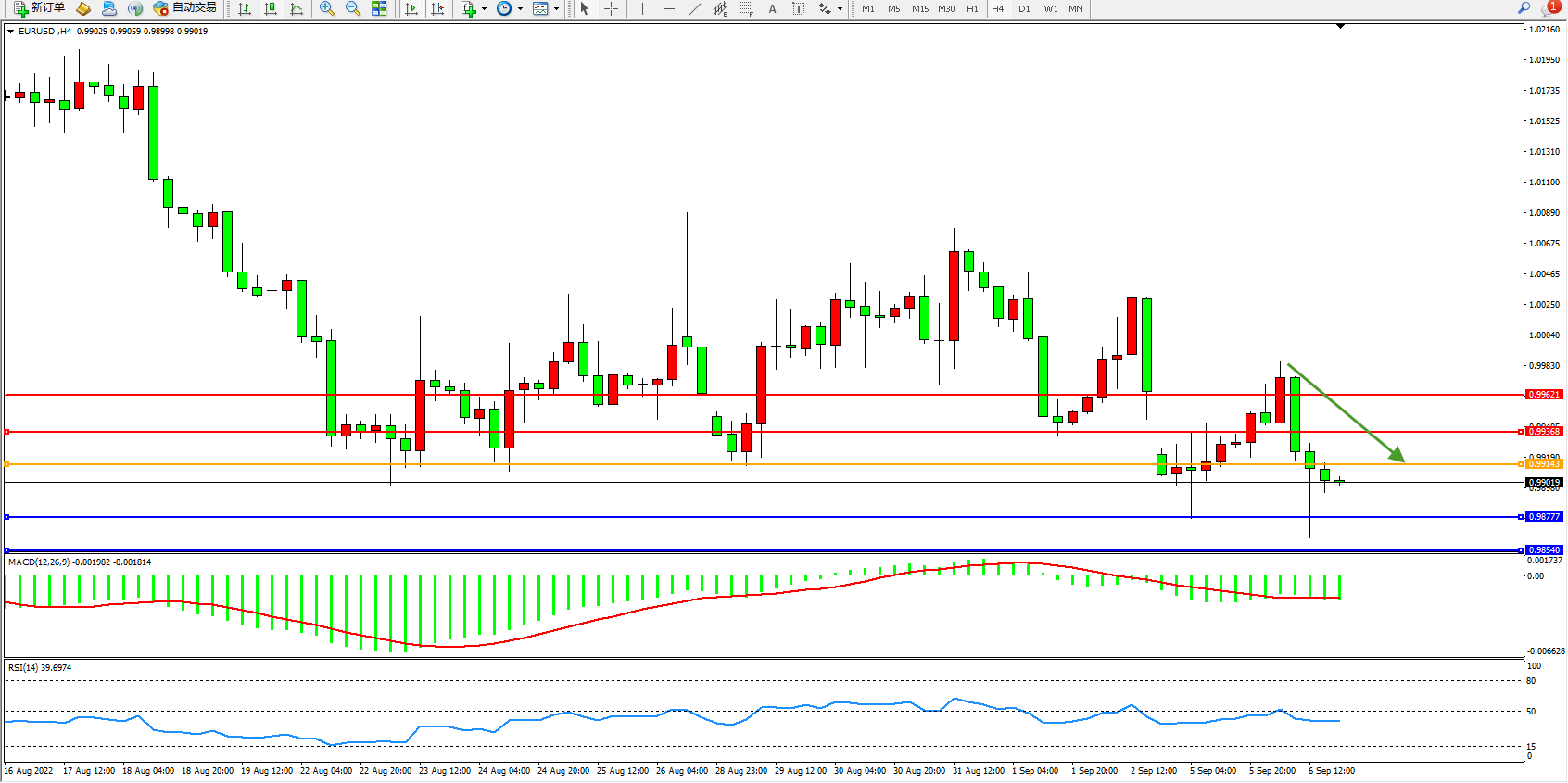Select the Fibonacci retracement tool
The image size is (1568, 783).
(x=746, y=8)
